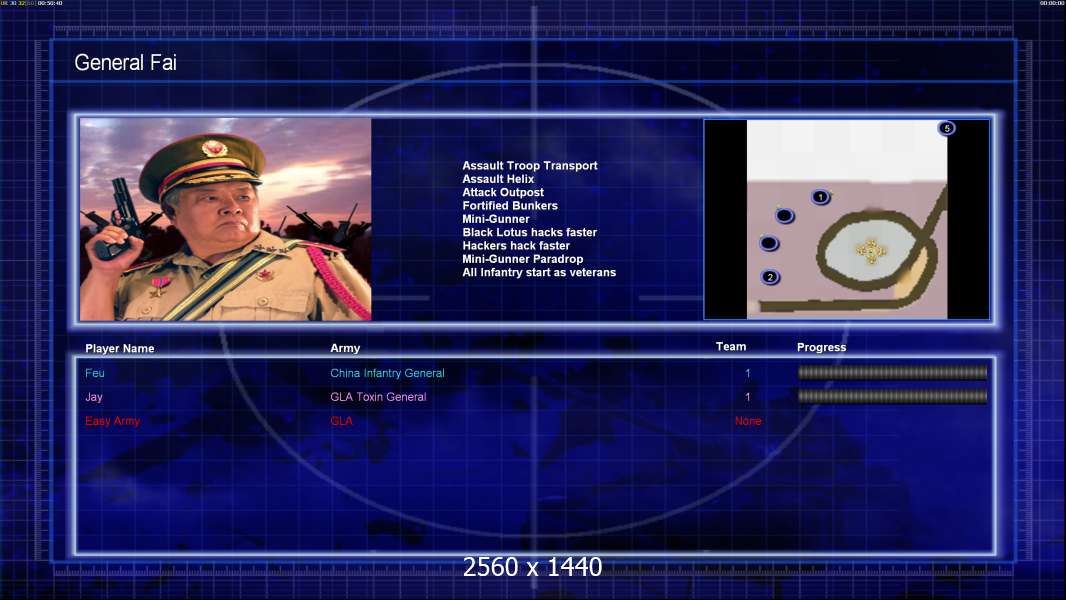The image size is (1066, 600).
Task: Click Feu's loading progress bar
Action: (892, 372)
